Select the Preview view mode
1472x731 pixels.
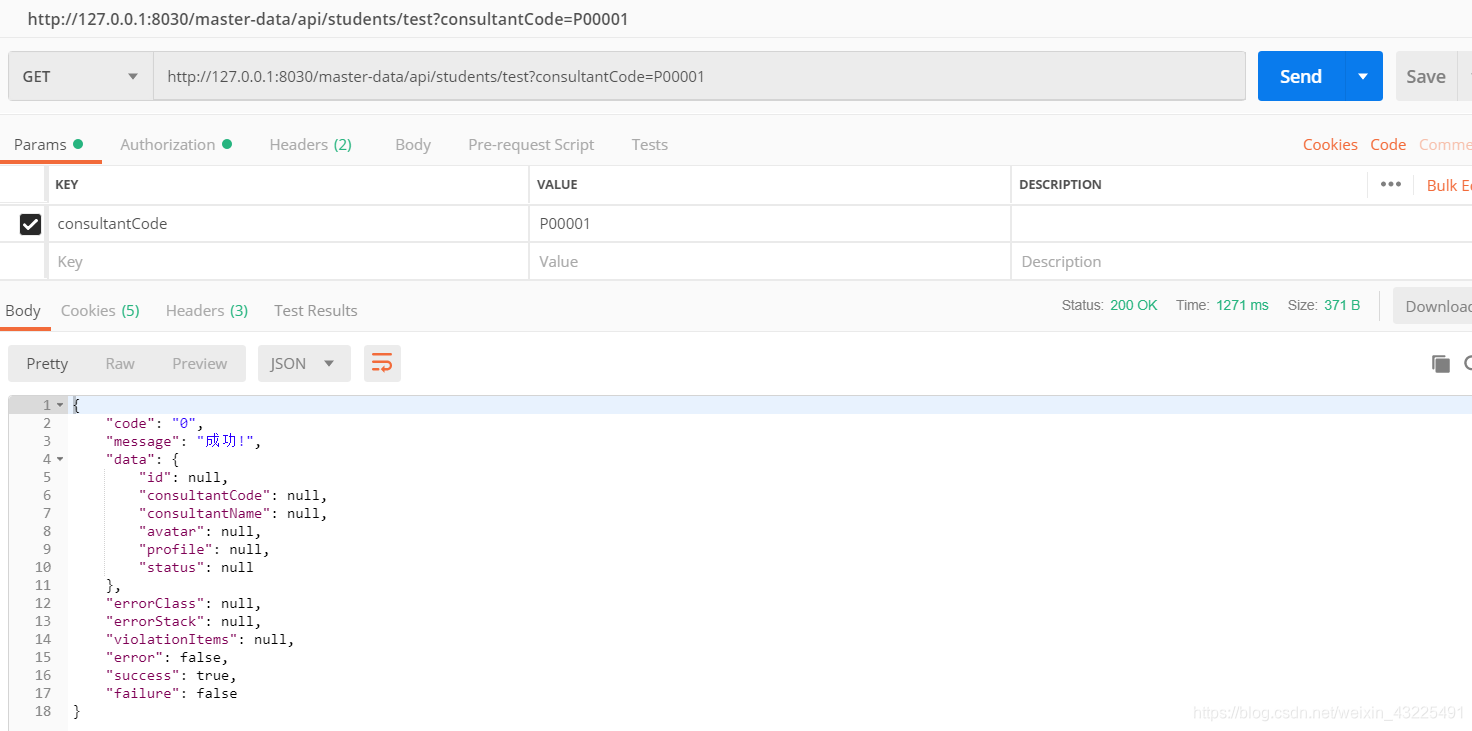tap(200, 364)
